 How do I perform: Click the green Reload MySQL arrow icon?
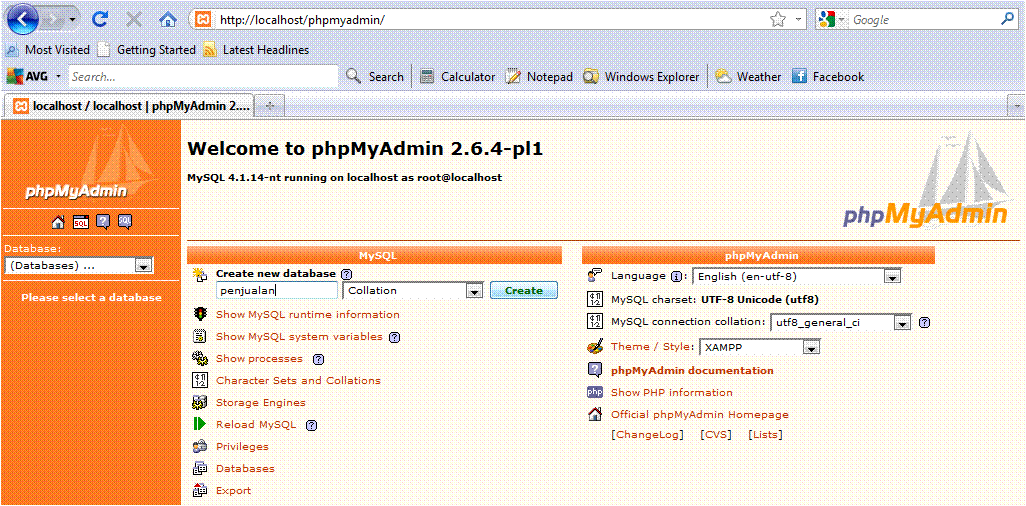200,424
